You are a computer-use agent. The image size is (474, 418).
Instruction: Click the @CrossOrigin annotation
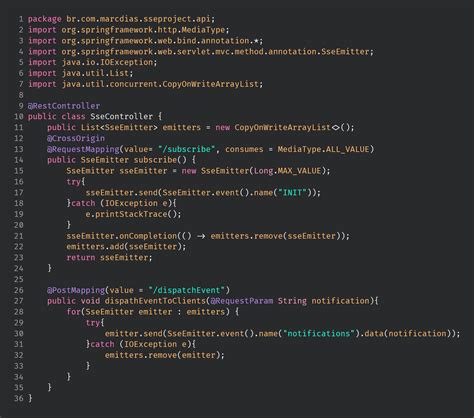[76, 138]
